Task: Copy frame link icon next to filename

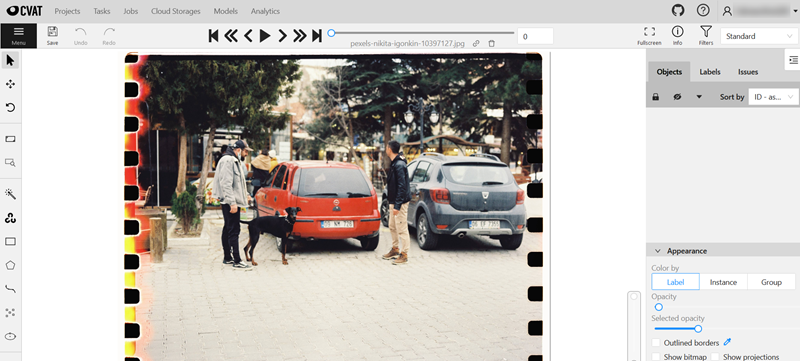Action: click(476, 44)
